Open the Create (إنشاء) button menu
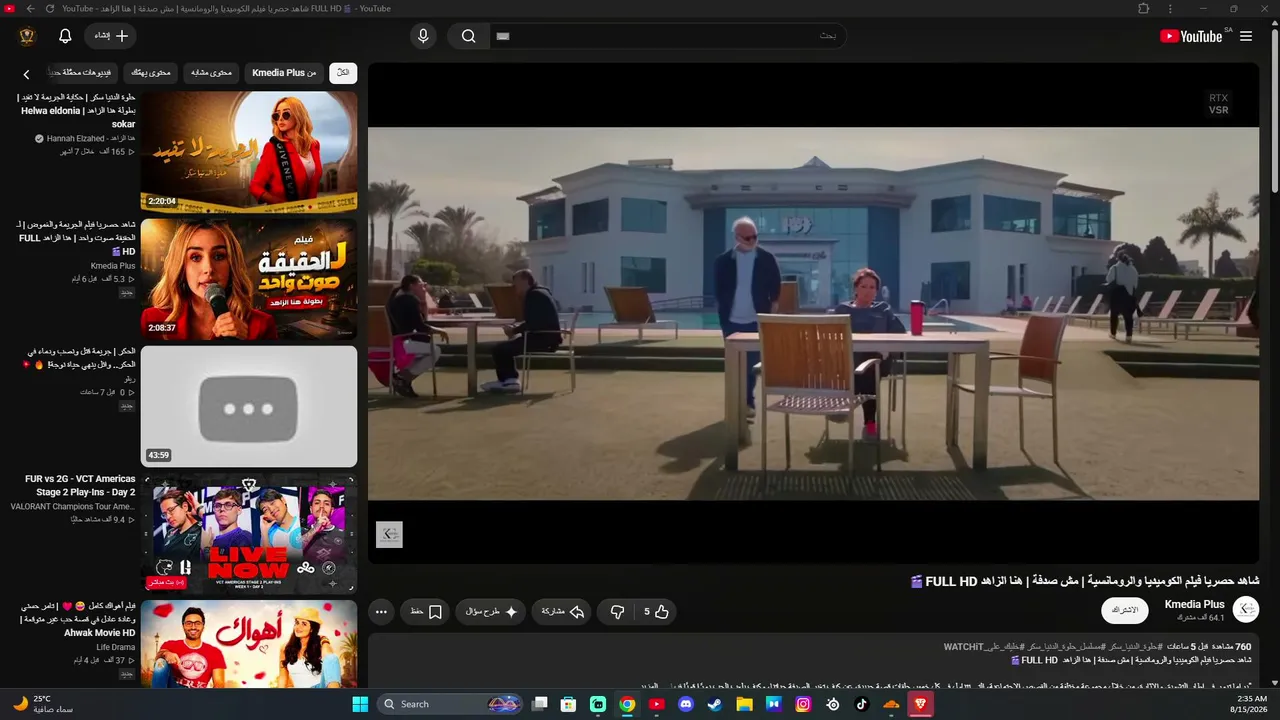Image resolution: width=1280 pixels, height=720 pixels. click(111, 36)
